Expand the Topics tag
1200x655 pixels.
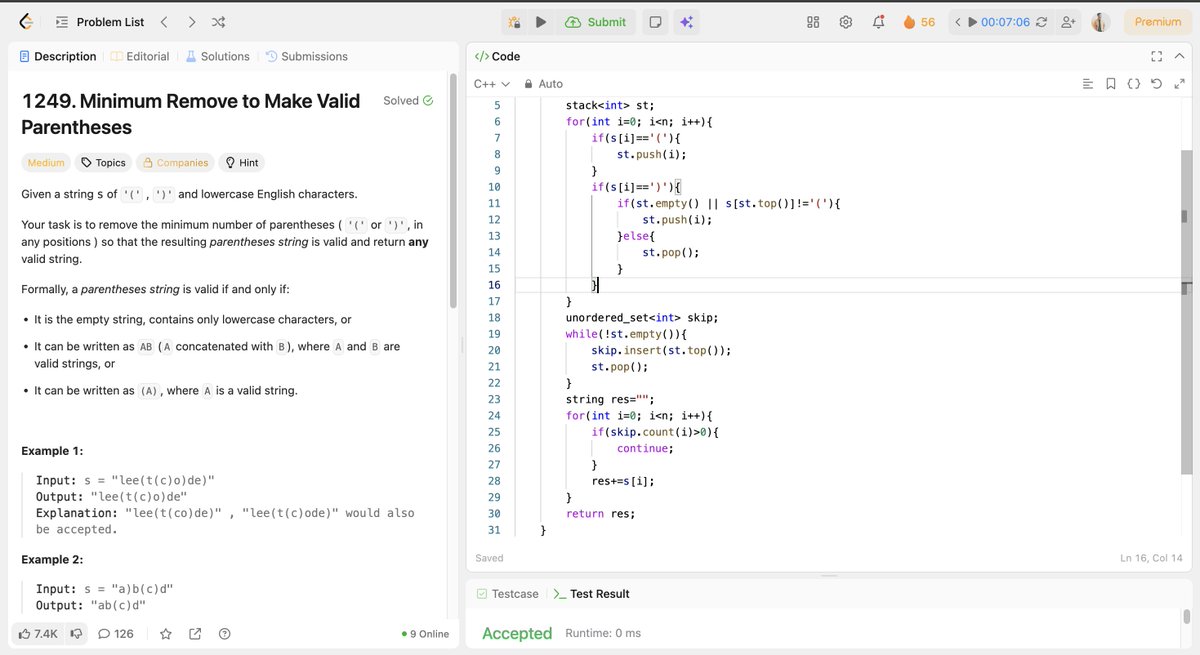(103, 163)
